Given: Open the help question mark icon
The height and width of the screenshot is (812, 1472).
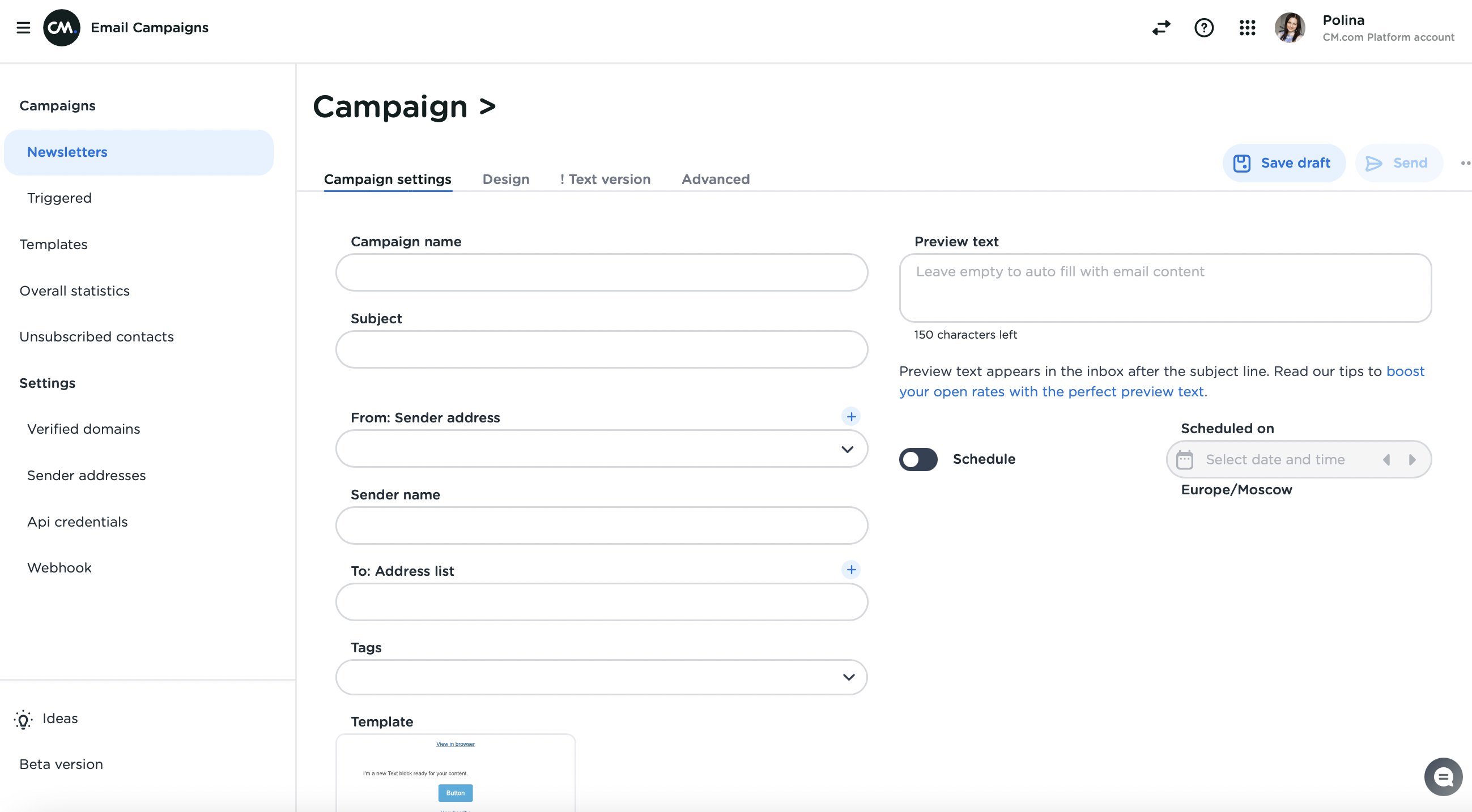Looking at the screenshot, I should tap(1203, 27).
